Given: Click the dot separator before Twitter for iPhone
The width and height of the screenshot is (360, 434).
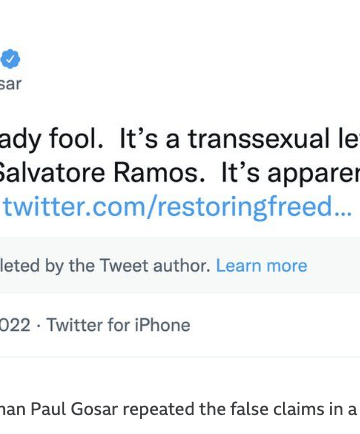Looking at the screenshot, I should pos(39,326).
